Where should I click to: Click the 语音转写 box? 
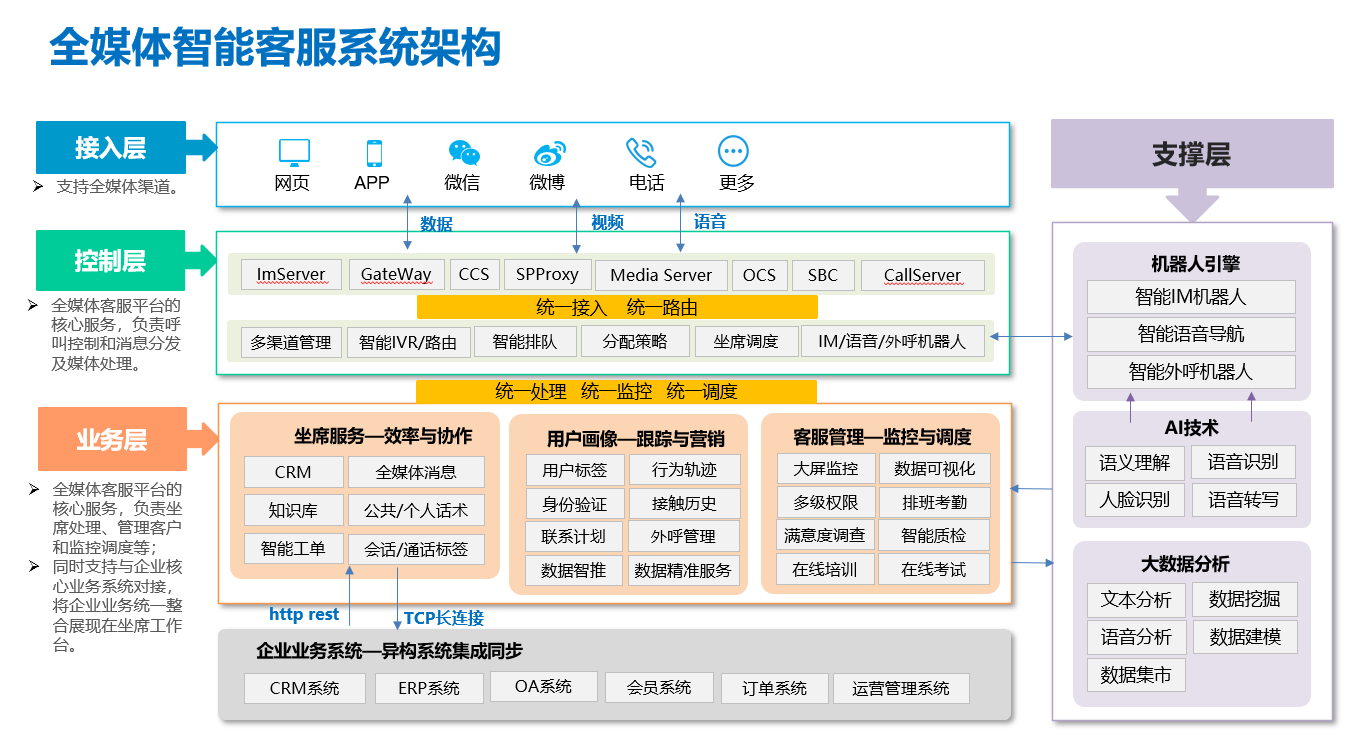[x=1243, y=499]
